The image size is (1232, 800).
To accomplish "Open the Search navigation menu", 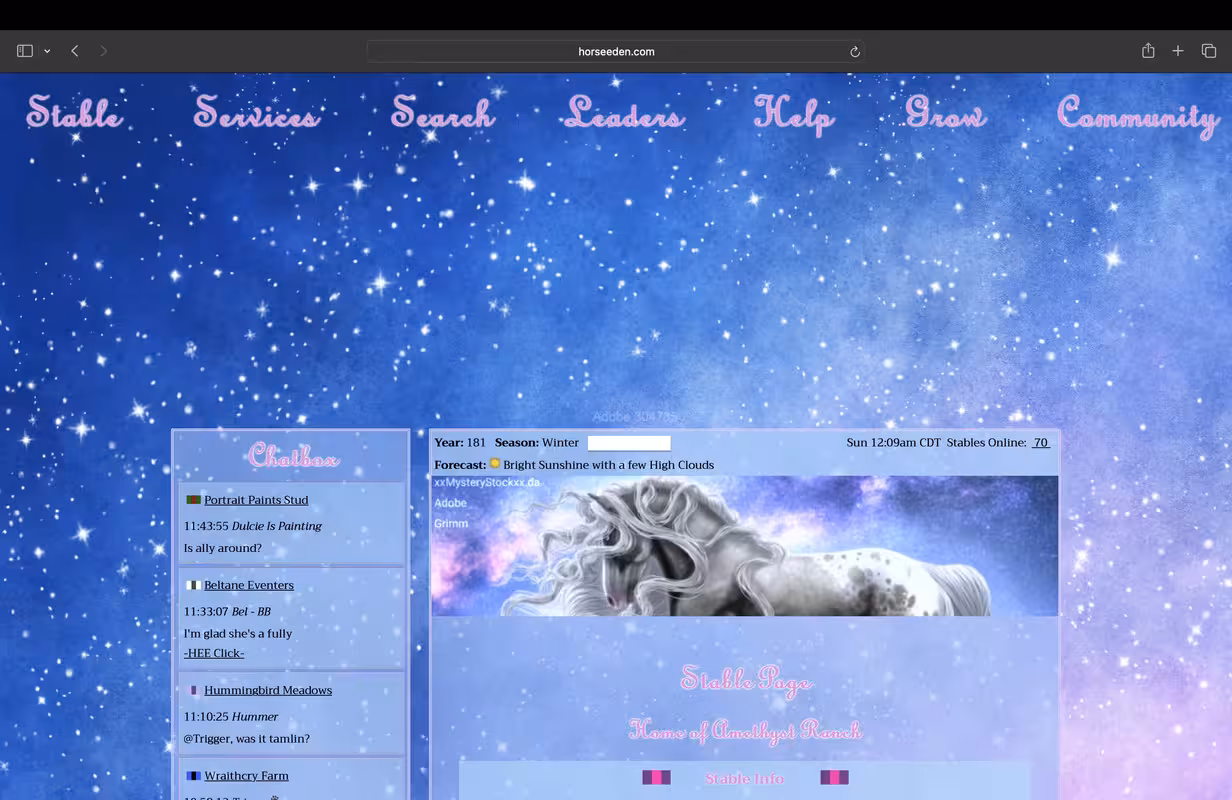I will [442, 112].
